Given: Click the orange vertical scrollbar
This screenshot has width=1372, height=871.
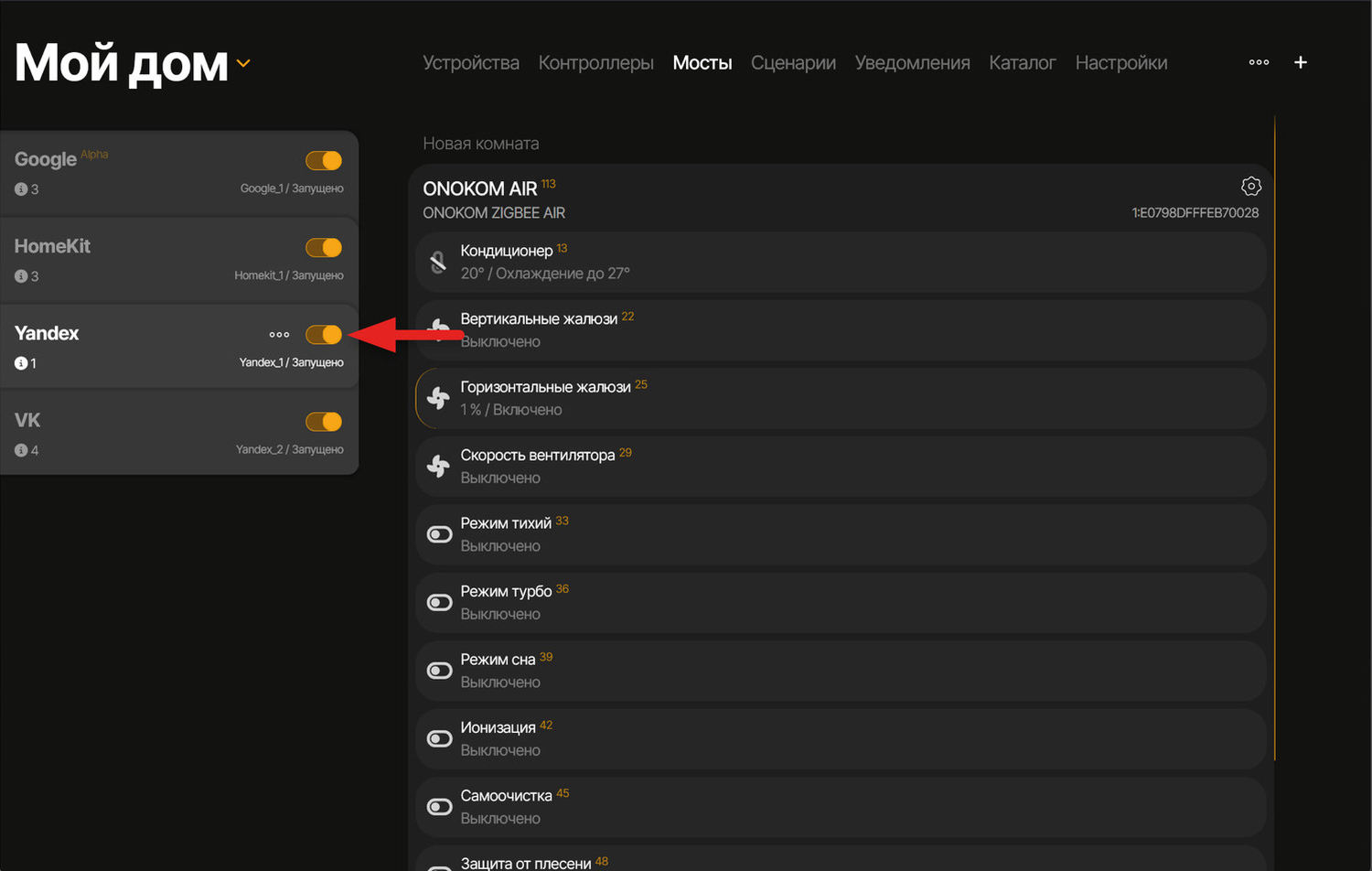Looking at the screenshot, I should (x=1274, y=437).
